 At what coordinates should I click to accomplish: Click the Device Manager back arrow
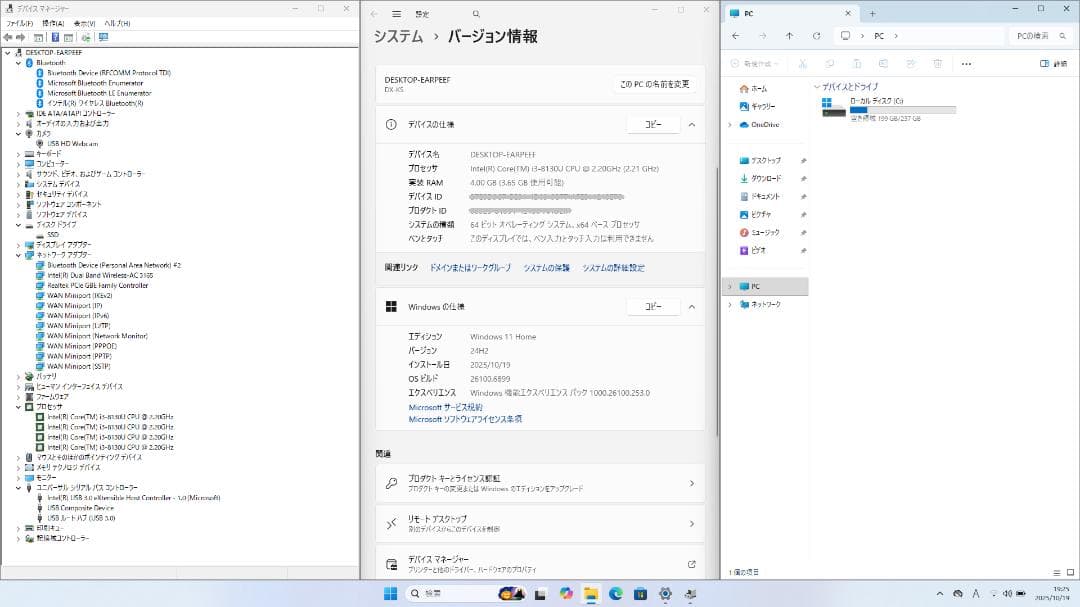click(8, 38)
